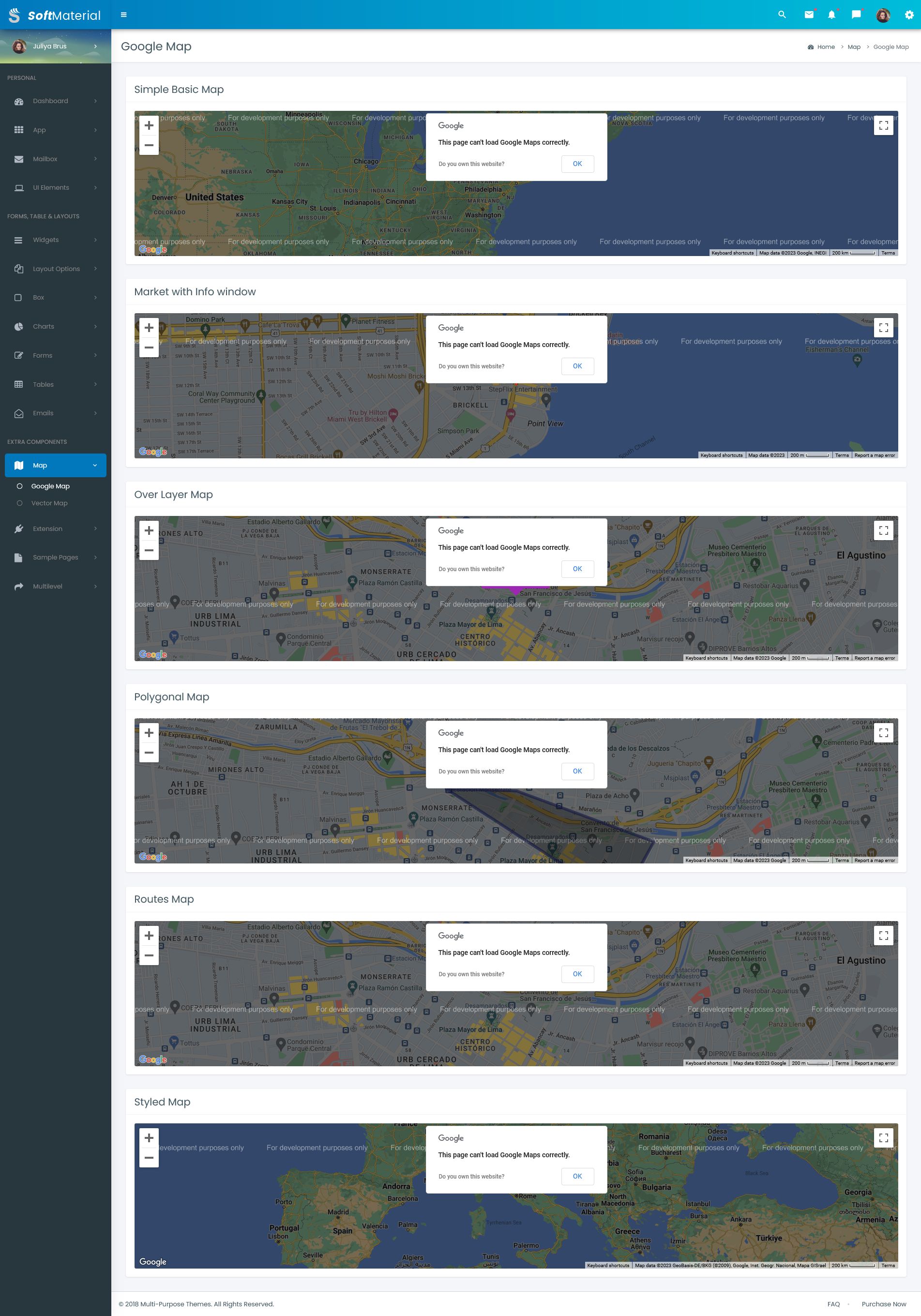This screenshot has width=921, height=1316.
Task: Click the user avatar in top bar
Action: pos(883,15)
